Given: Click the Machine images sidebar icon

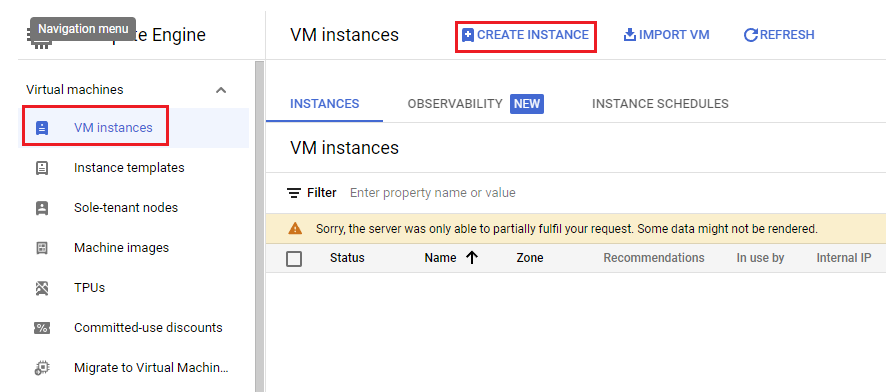Looking at the screenshot, I should click(42, 248).
